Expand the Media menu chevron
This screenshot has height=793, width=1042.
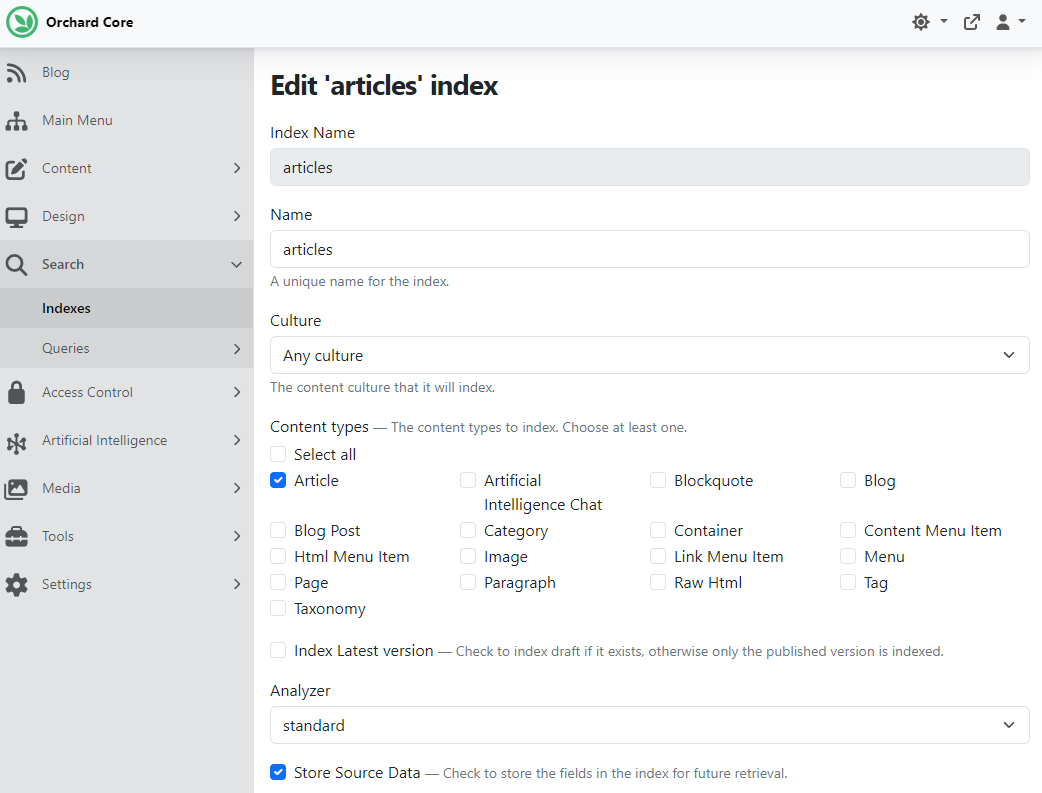tap(237, 488)
